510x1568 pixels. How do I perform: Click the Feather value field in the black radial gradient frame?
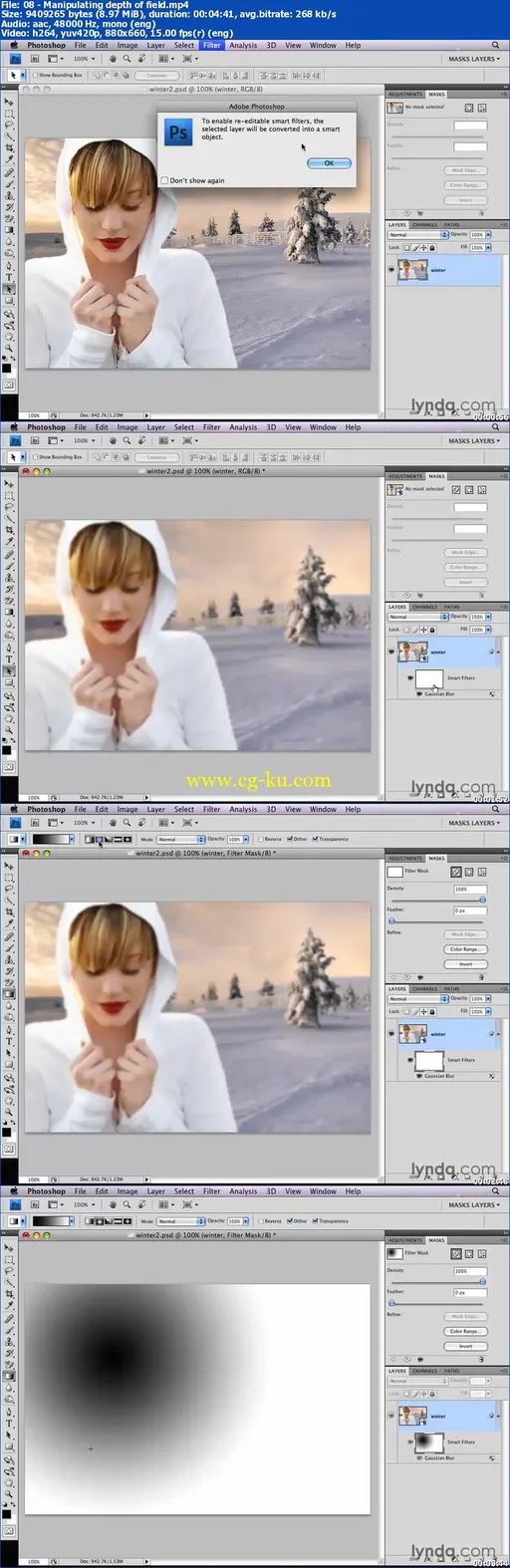[x=469, y=1292]
